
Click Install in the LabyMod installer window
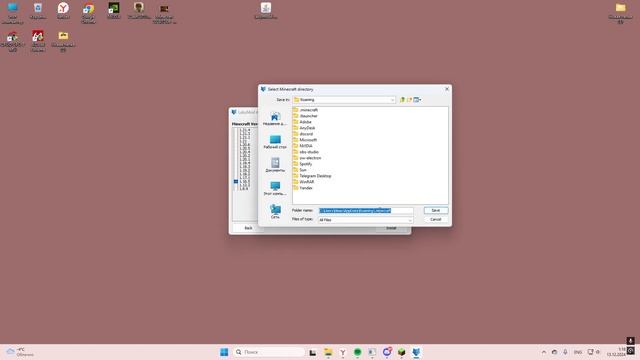(391, 228)
